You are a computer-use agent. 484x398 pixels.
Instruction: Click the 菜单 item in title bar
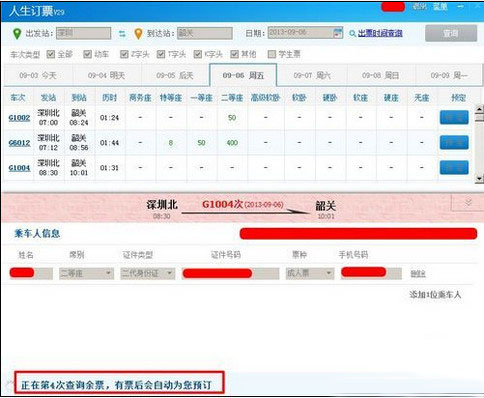coord(440,6)
